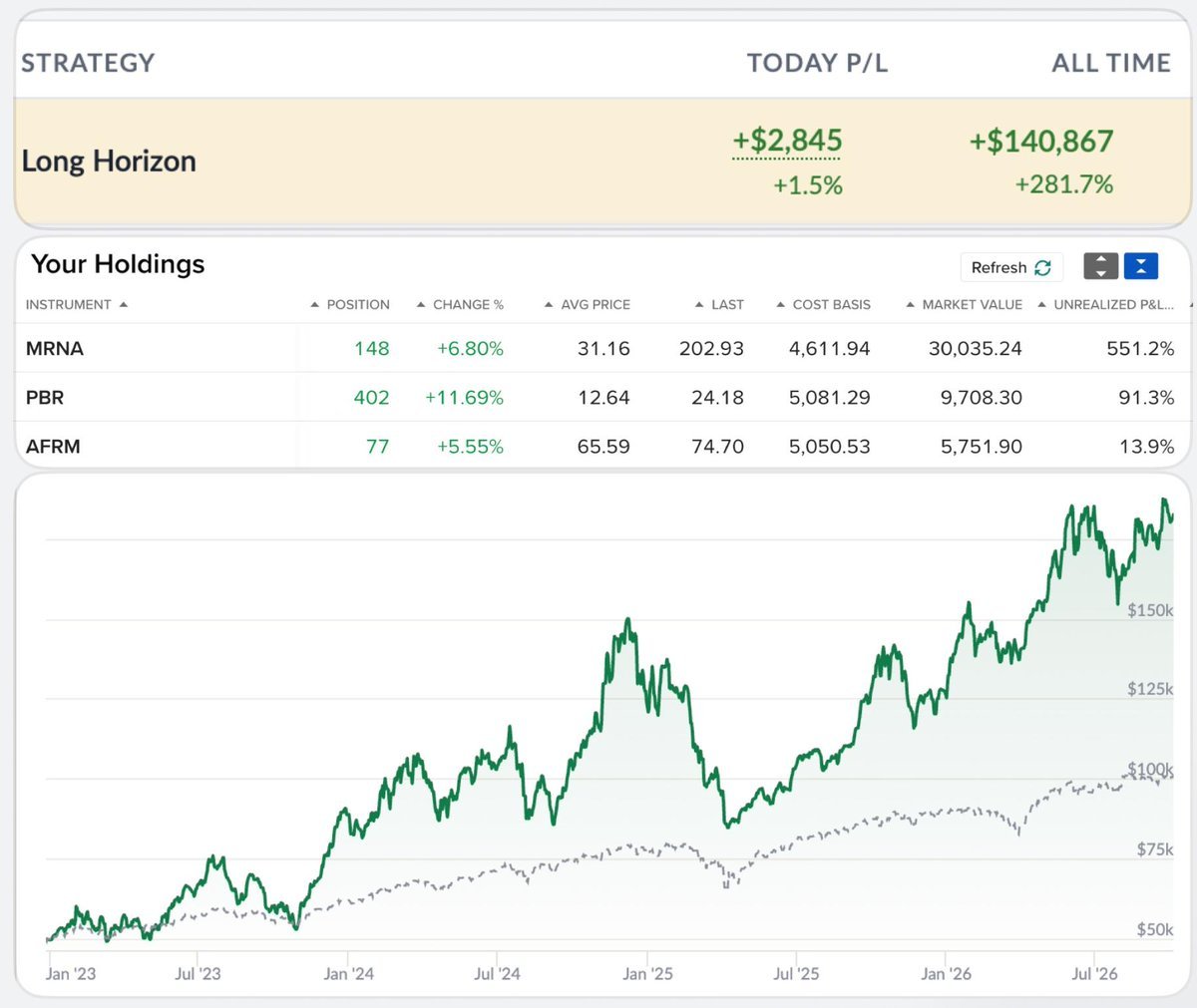The image size is (1197, 1008).
Task: Sort holdings by LAST column
Action: tap(719, 304)
